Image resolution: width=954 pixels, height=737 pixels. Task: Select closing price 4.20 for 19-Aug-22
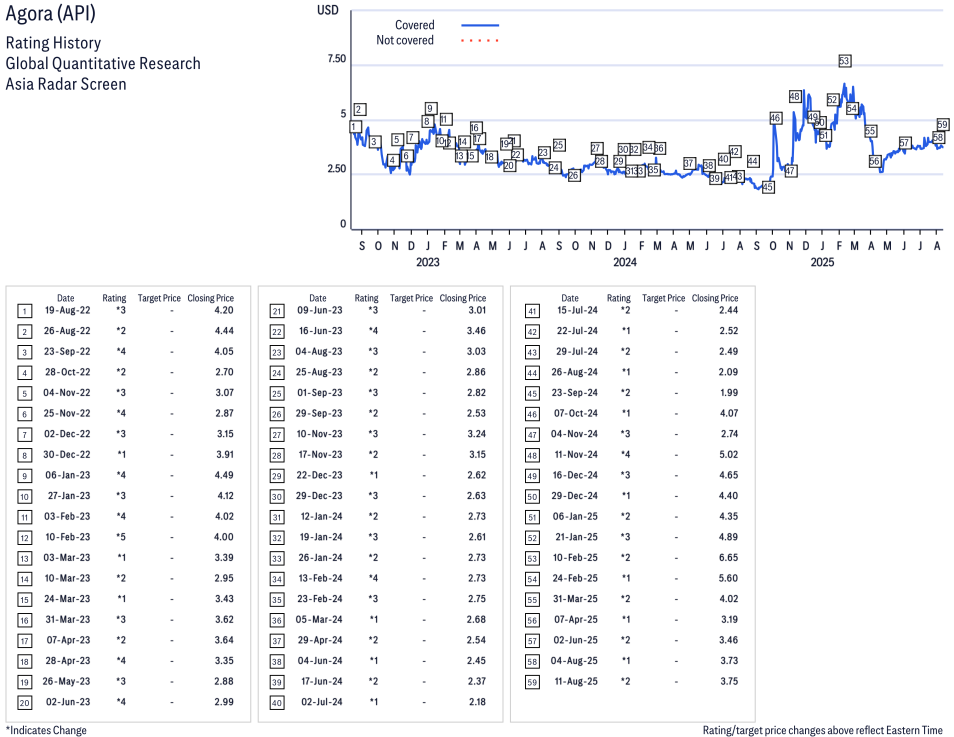pos(224,310)
